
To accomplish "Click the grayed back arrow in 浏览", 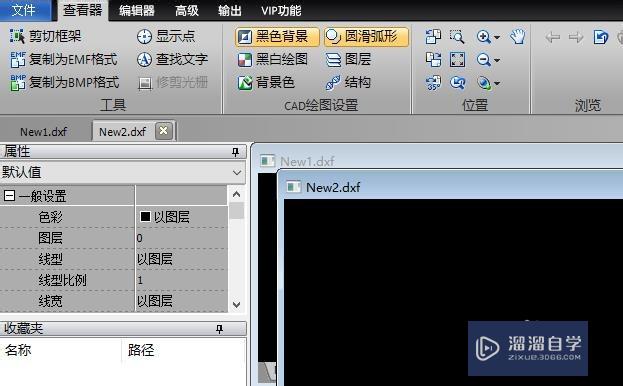I will [x=552, y=38].
